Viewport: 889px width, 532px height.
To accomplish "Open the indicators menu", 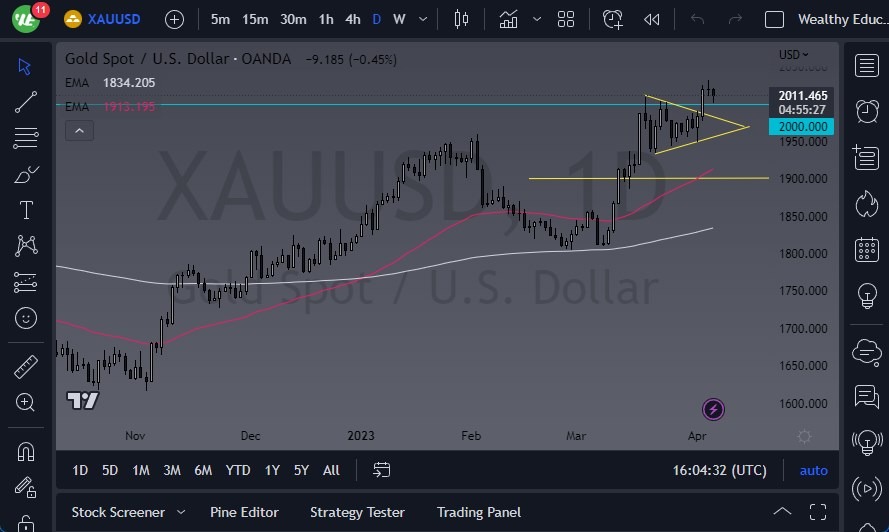I will [508, 19].
